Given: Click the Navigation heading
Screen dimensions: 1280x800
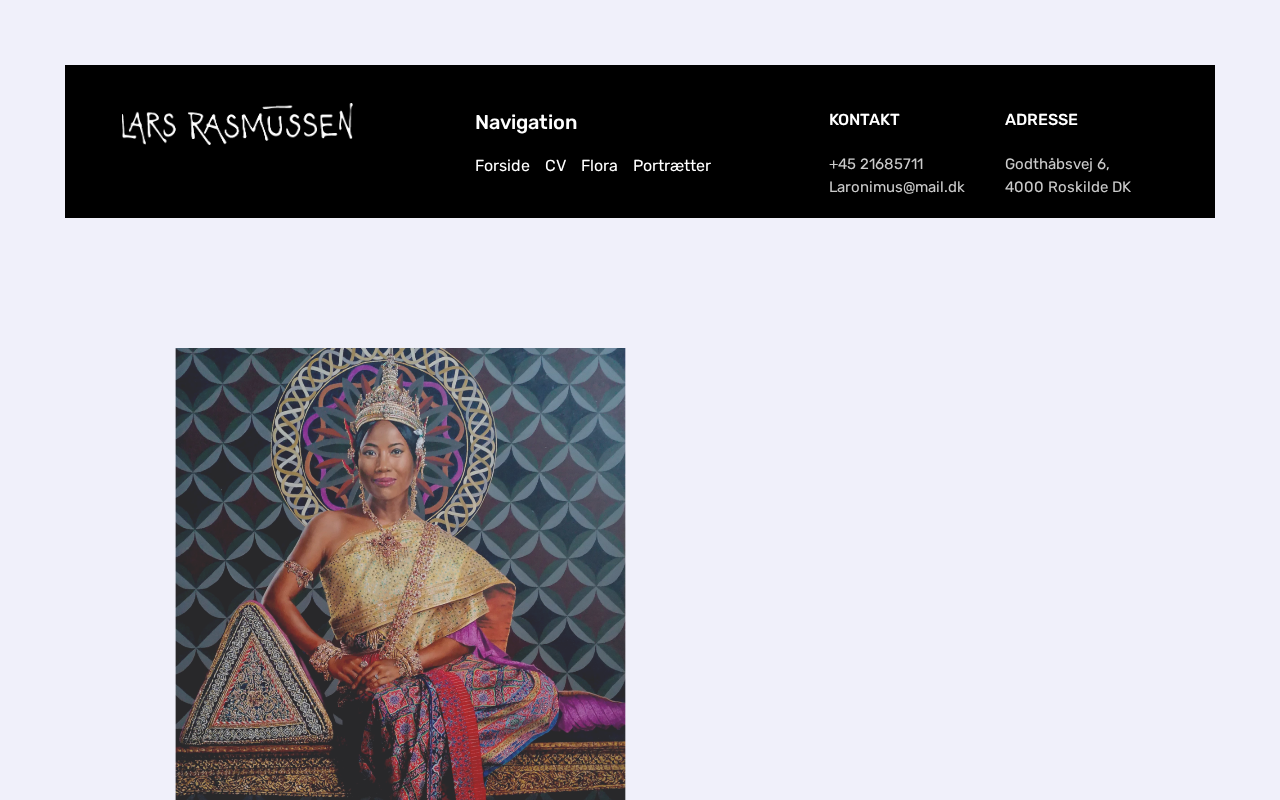Looking at the screenshot, I should pyautogui.click(x=526, y=122).
